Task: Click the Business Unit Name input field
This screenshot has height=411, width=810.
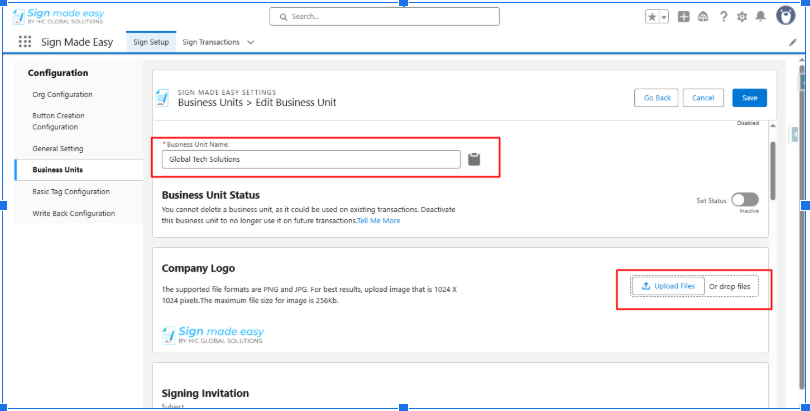Action: 311,160
